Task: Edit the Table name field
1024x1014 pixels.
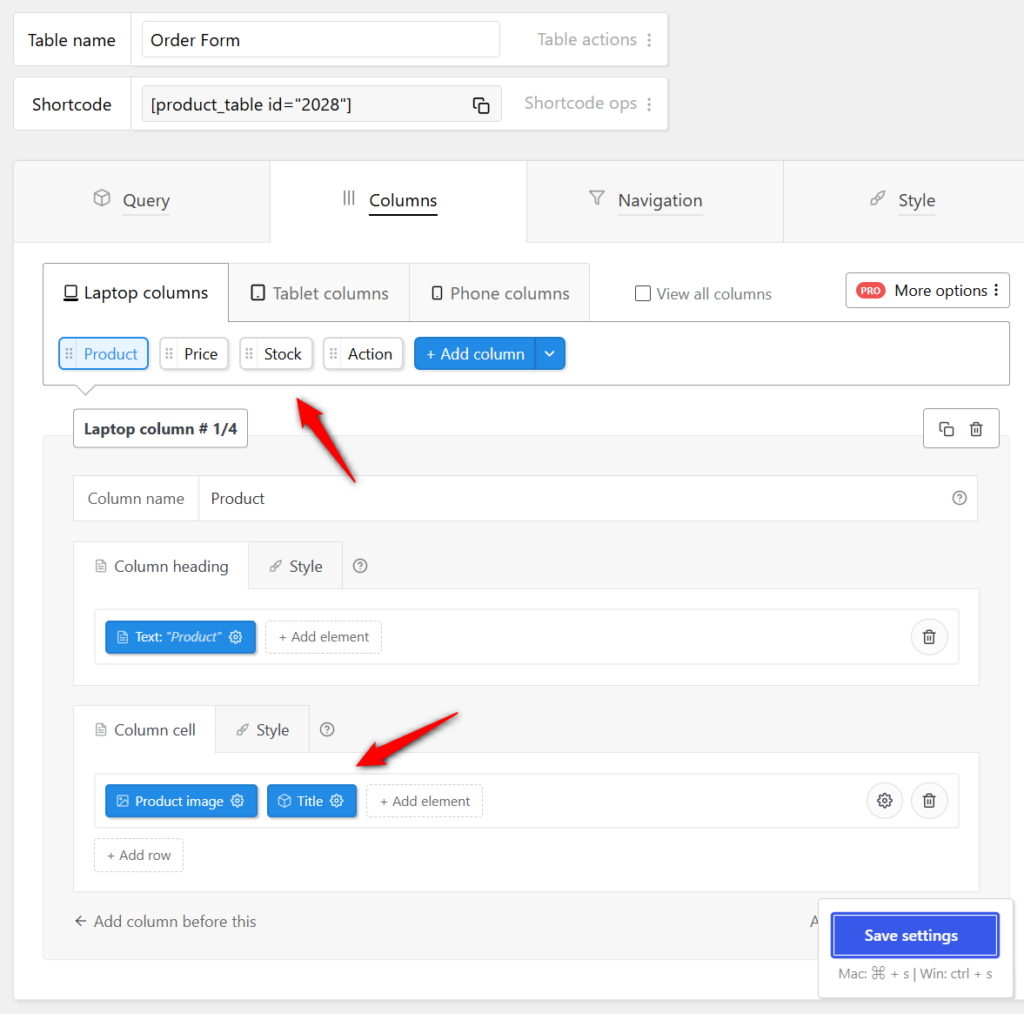Action: [321, 40]
